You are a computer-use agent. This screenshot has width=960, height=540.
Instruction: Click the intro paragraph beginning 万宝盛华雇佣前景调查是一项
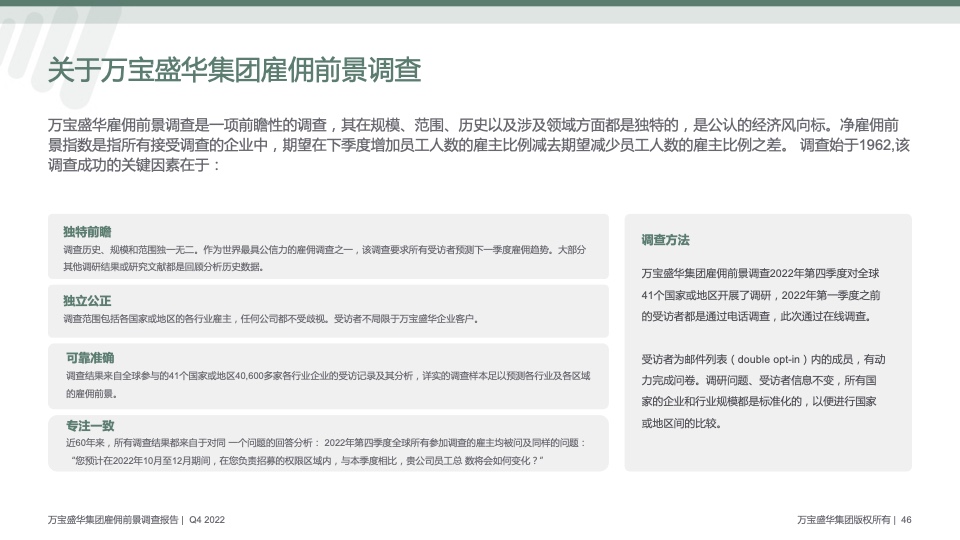click(x=478, y=145)
